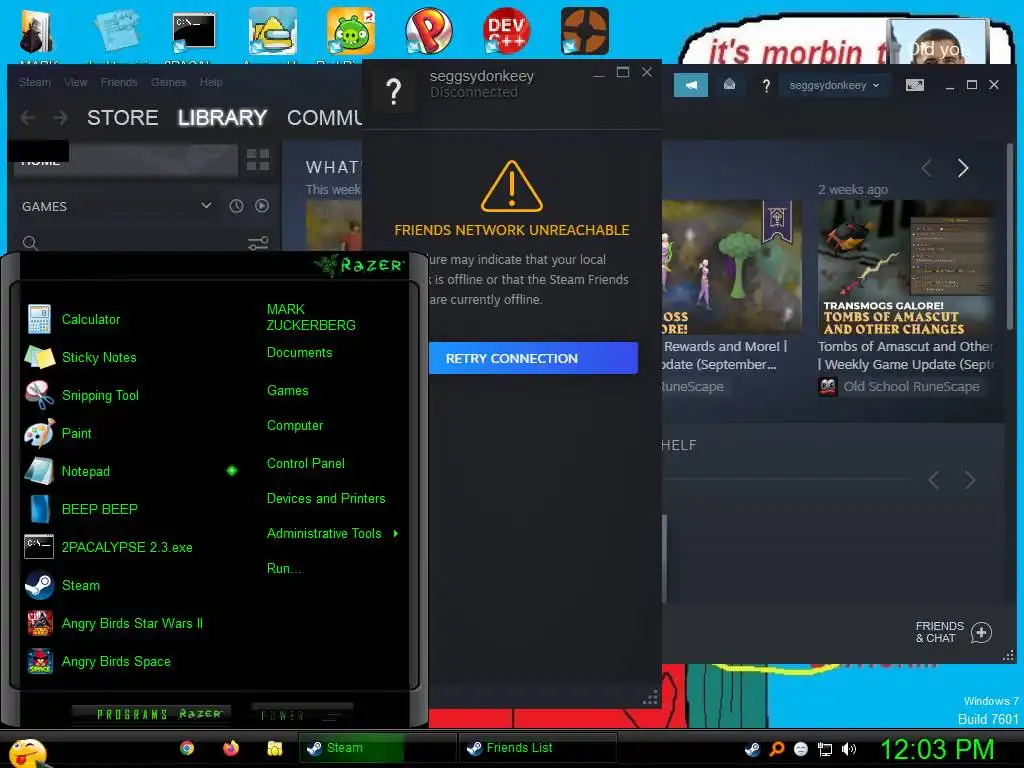
Task: Click the ready-to-play filter icon
Action: click(262, 206)
